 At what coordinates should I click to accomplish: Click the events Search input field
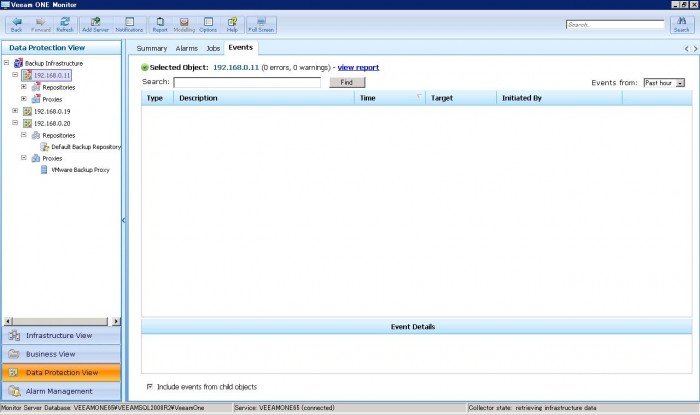(x=246, y=82)
